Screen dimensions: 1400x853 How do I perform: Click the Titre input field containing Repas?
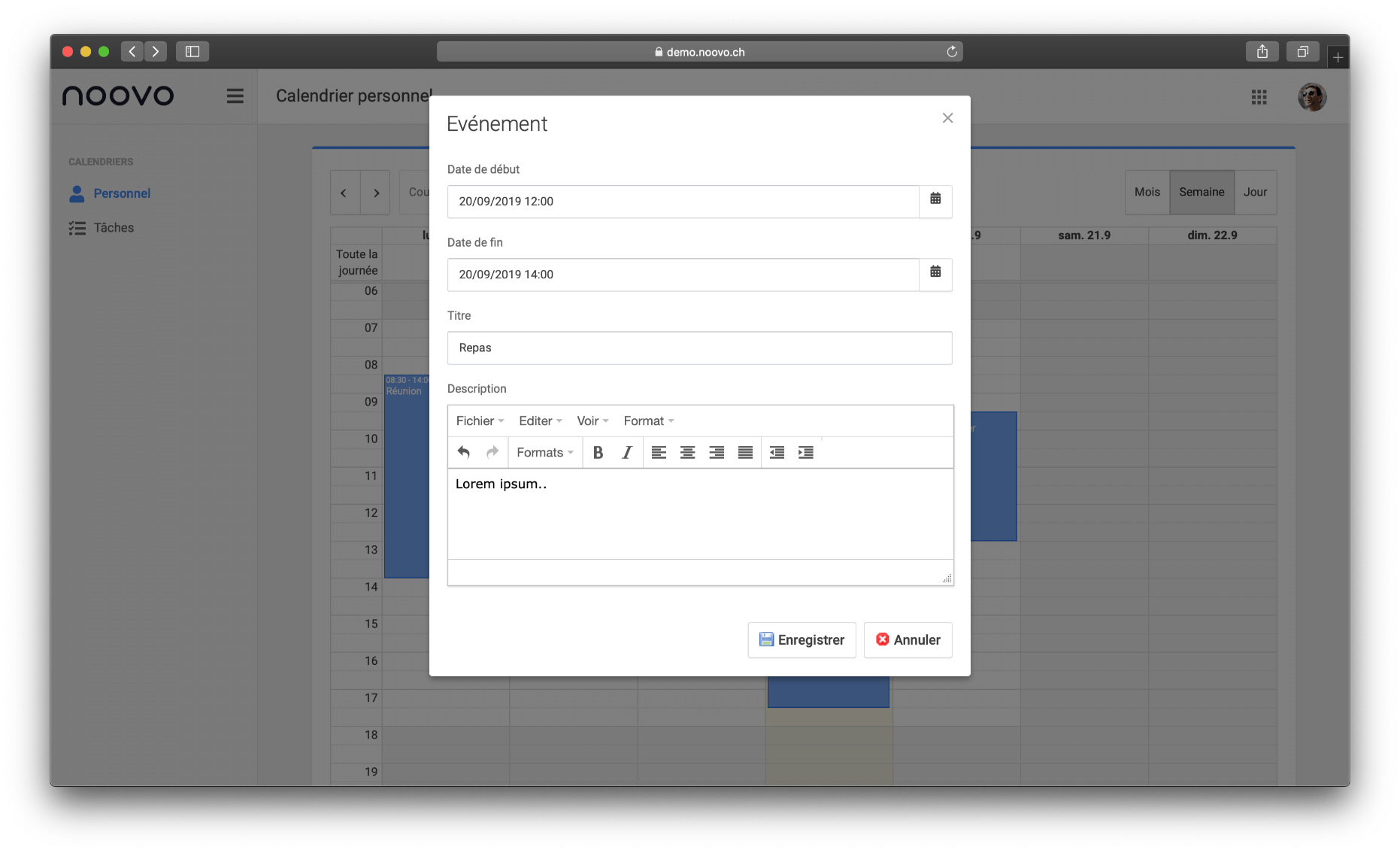click(699, 348)
